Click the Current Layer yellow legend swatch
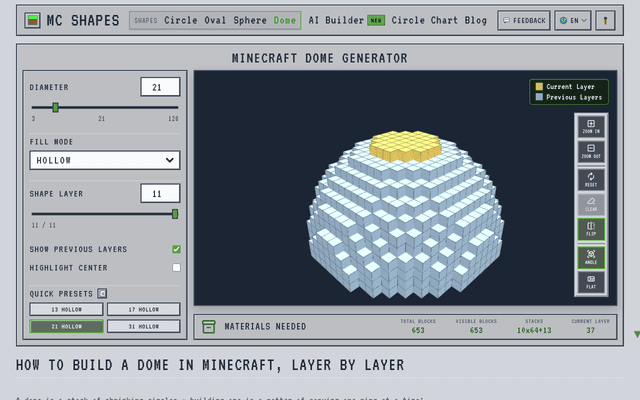 (x=539, y=87)
